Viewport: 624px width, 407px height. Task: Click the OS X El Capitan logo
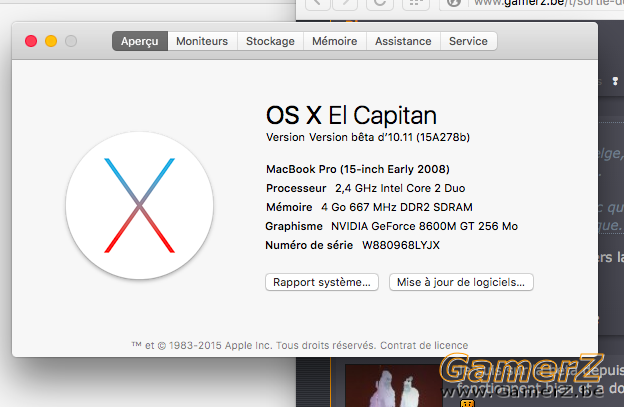click(x=140, y=205)
